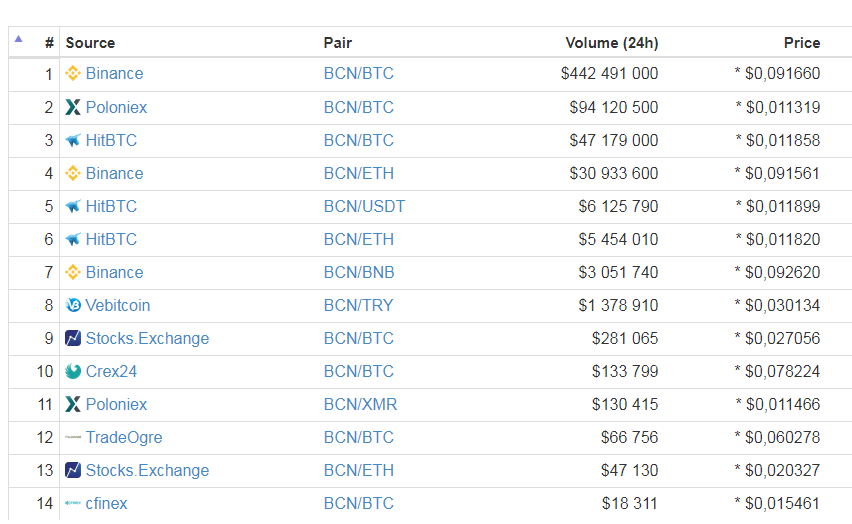The height and width of the screenshot is (524, 852).
Task: Open the Crex24 exchange link
Action: [x=111, y=371]
